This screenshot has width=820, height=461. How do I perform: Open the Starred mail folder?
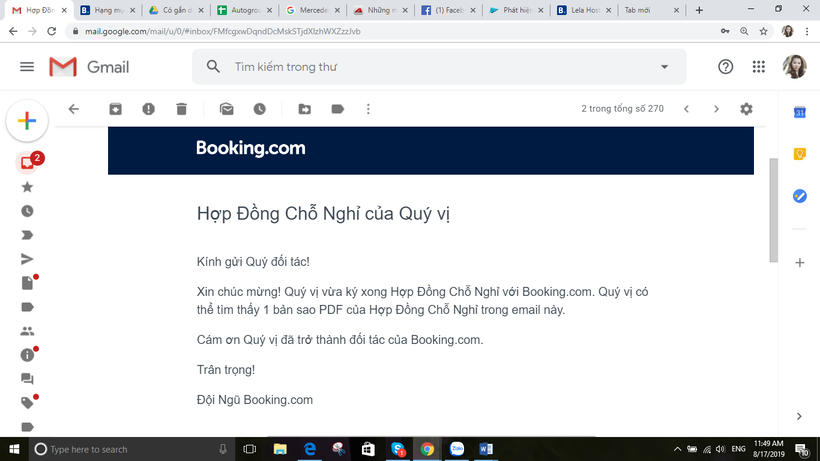point(27,187)
